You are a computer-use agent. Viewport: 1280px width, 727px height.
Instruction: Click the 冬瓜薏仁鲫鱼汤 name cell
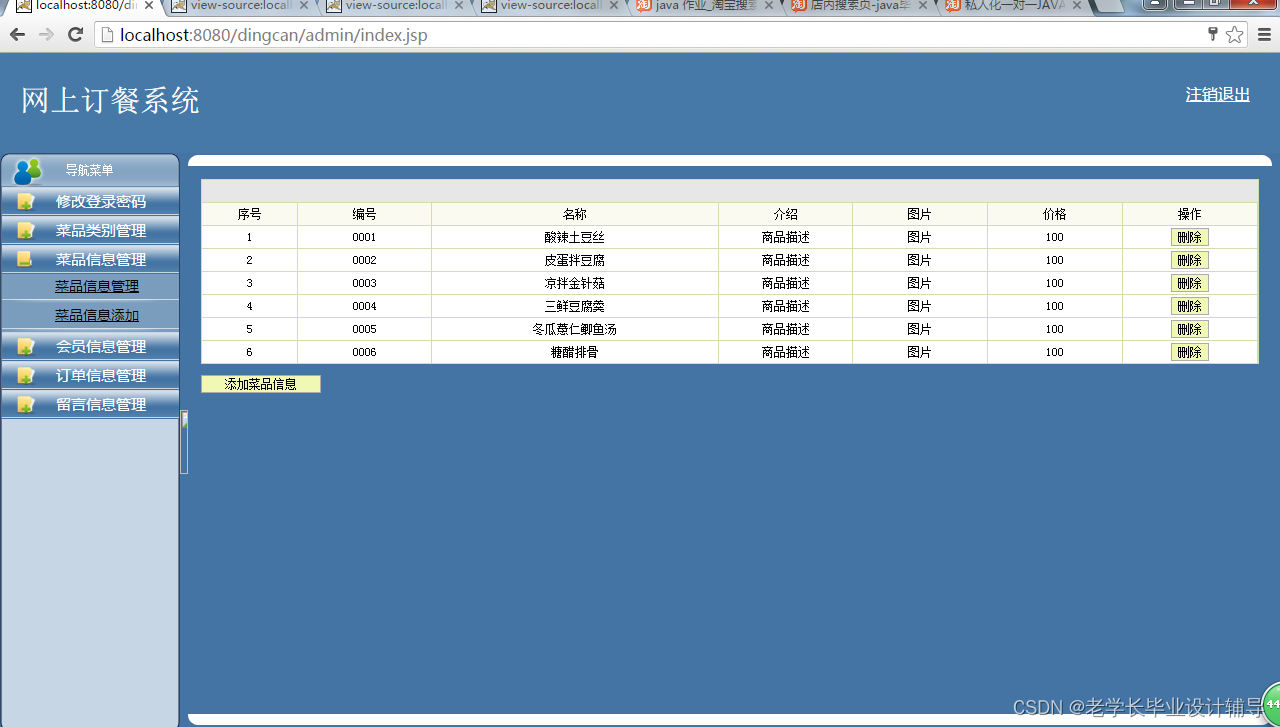(575, 329)
